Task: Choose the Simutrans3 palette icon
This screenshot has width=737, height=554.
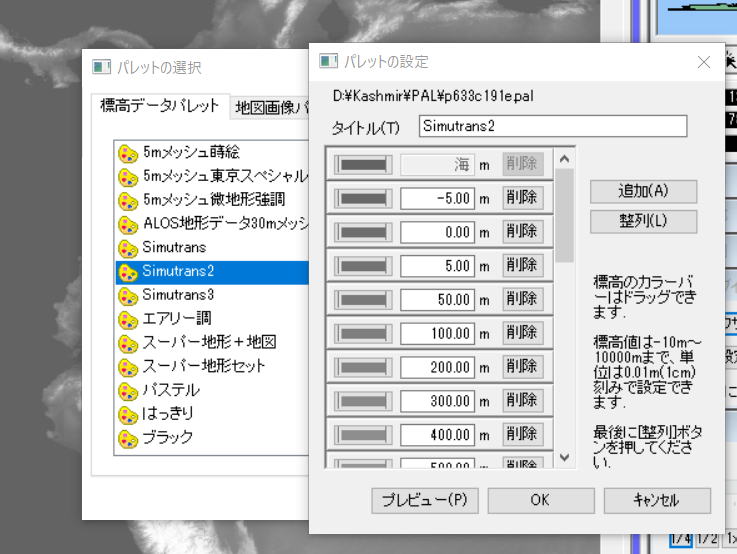Action: click(128, 295)
